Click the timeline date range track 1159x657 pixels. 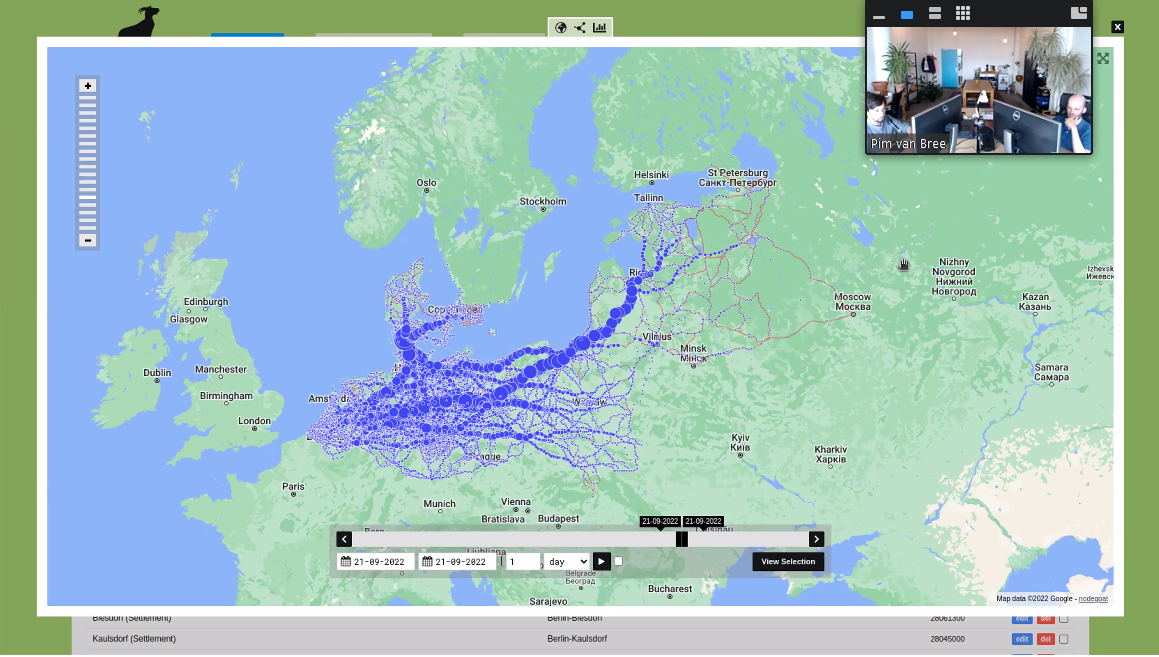(580, 539)
